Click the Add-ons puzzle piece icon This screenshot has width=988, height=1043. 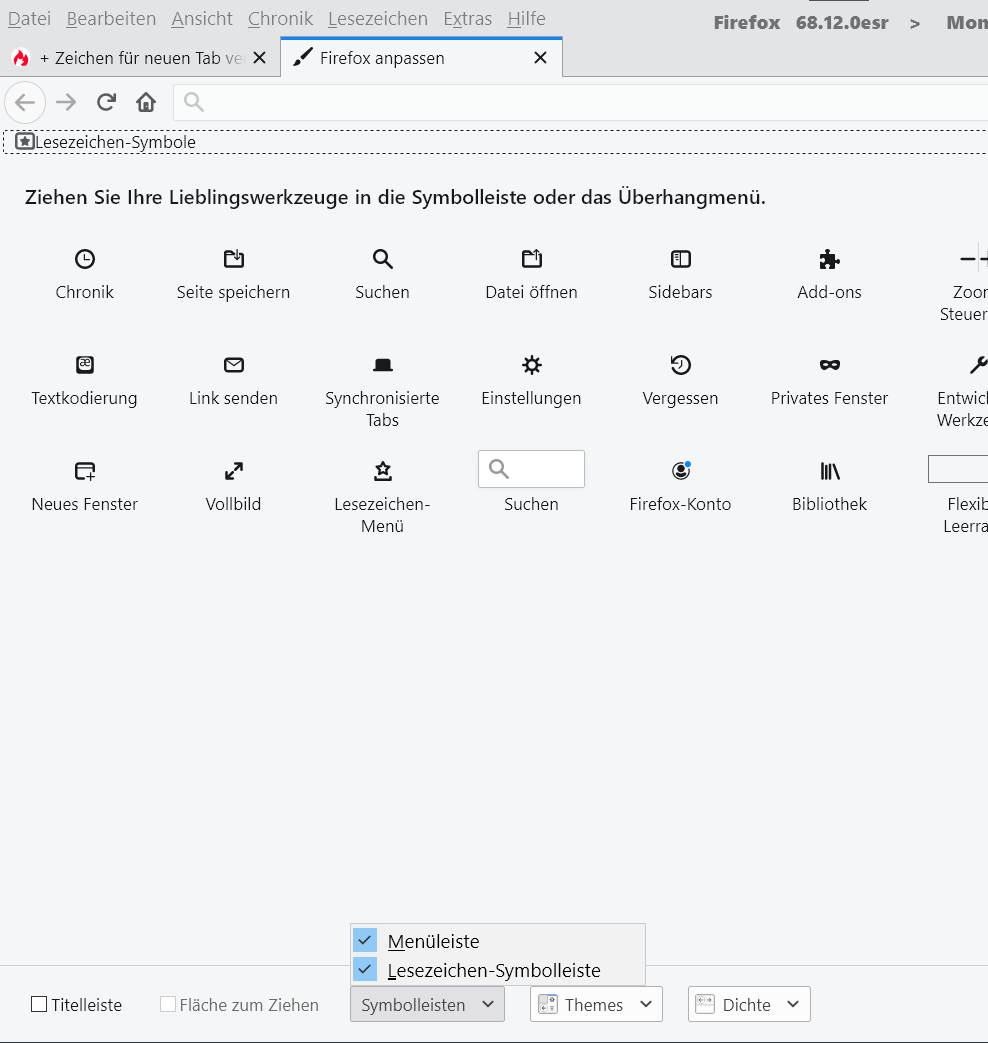tap(830, 259)
